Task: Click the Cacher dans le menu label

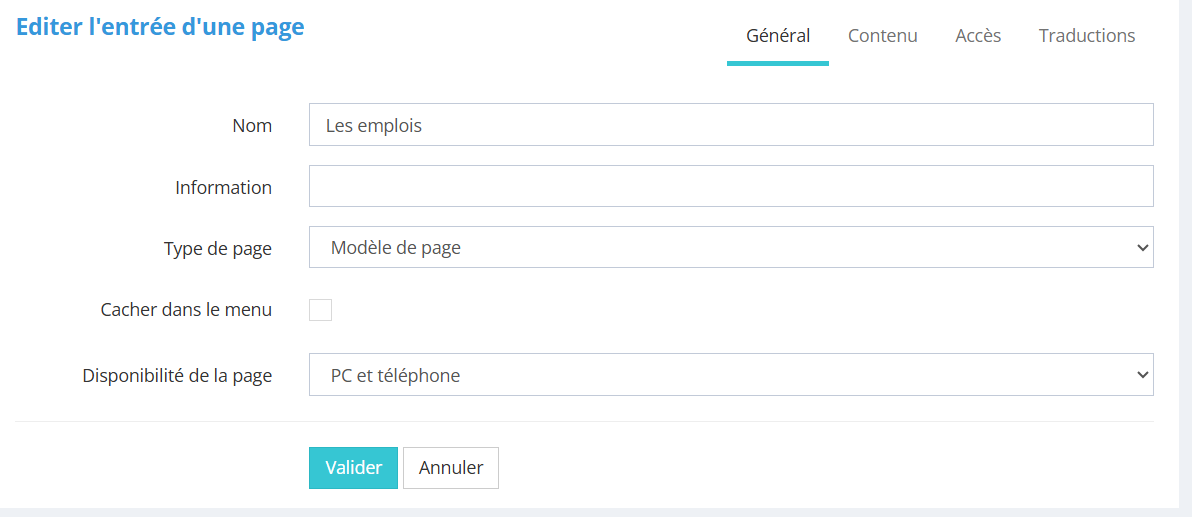Action: coord(186,310)
